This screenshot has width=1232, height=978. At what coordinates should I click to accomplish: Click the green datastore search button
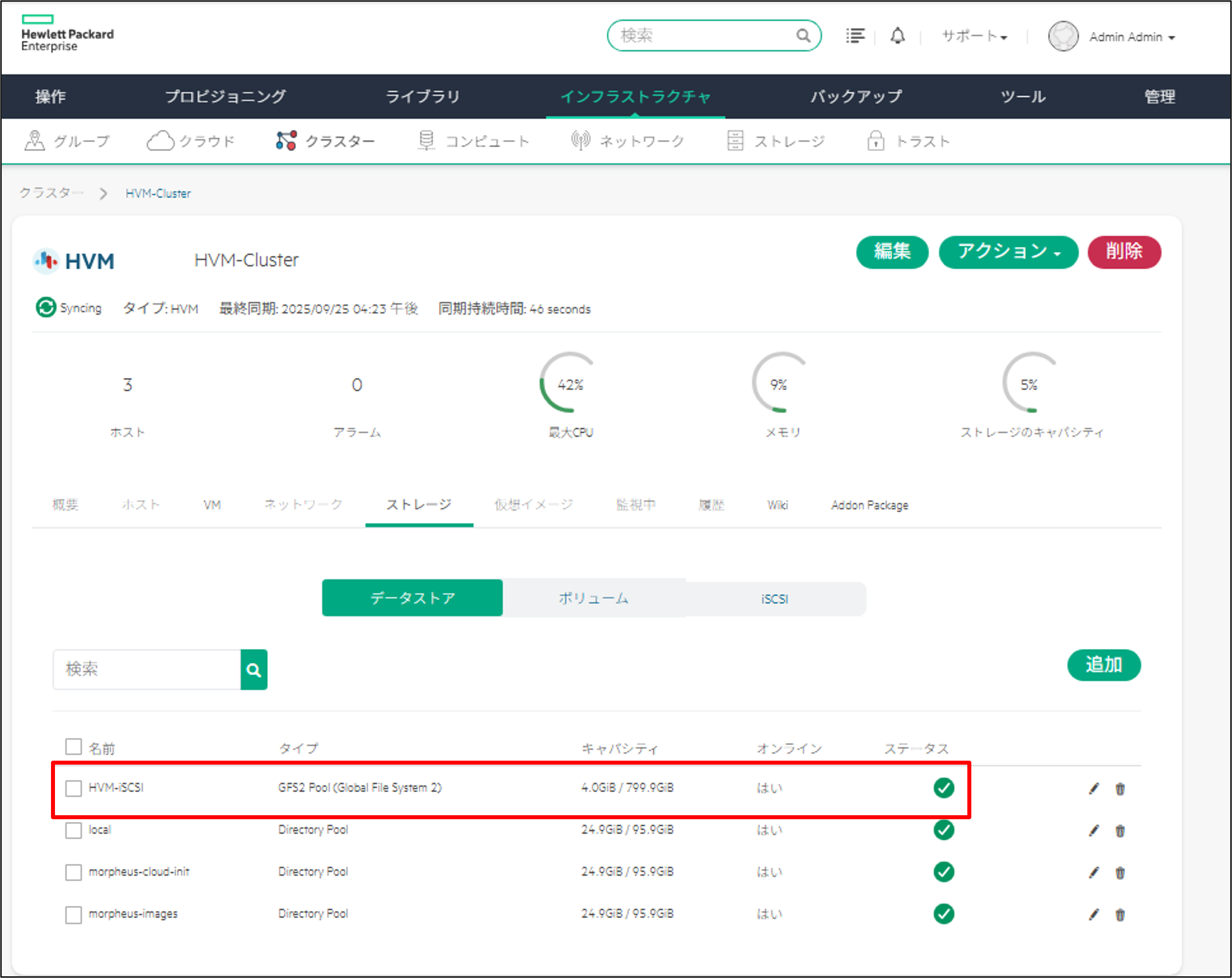[x=254, y=669]
